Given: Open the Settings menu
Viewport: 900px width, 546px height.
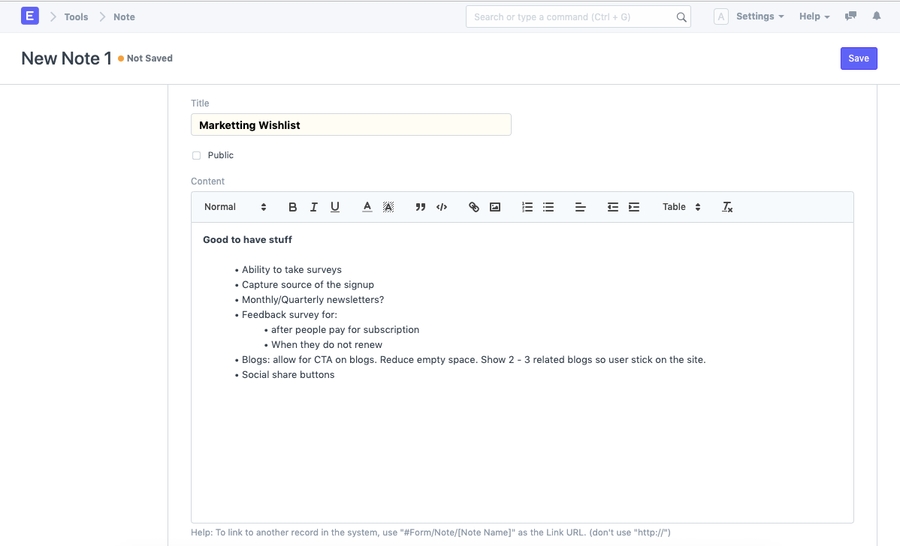Looking at the screenshot, I should [x=759, y=17].
